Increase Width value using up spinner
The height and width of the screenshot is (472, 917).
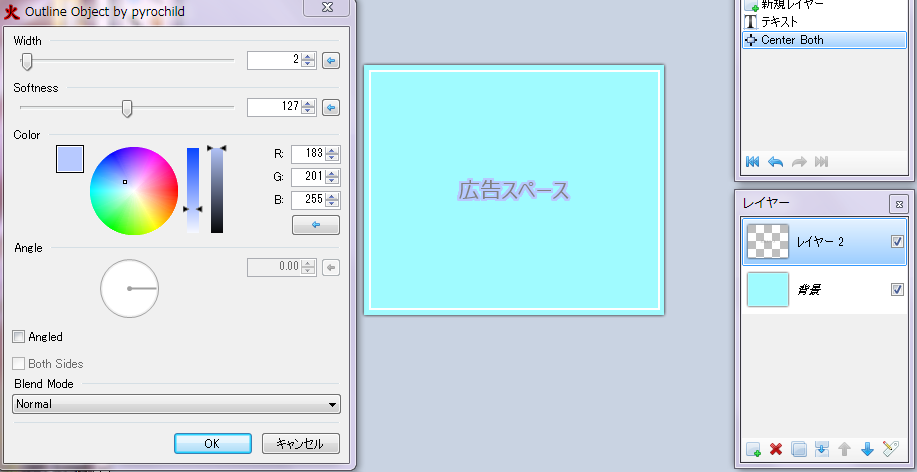click(x=308, y=57)
